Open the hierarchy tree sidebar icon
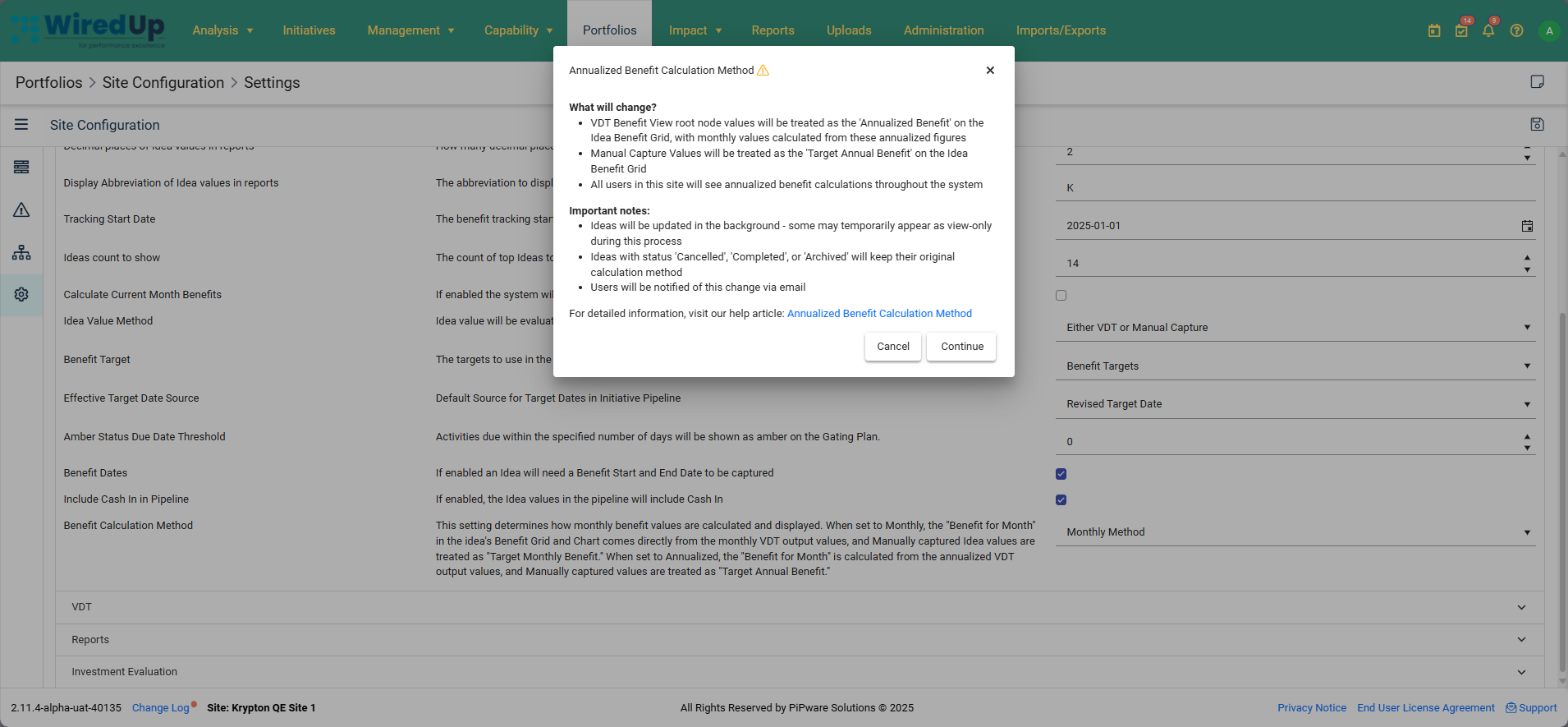Image resolution: width=1568 pixels, height=727 pixels. pyautogui.click(x=21, y=252)
